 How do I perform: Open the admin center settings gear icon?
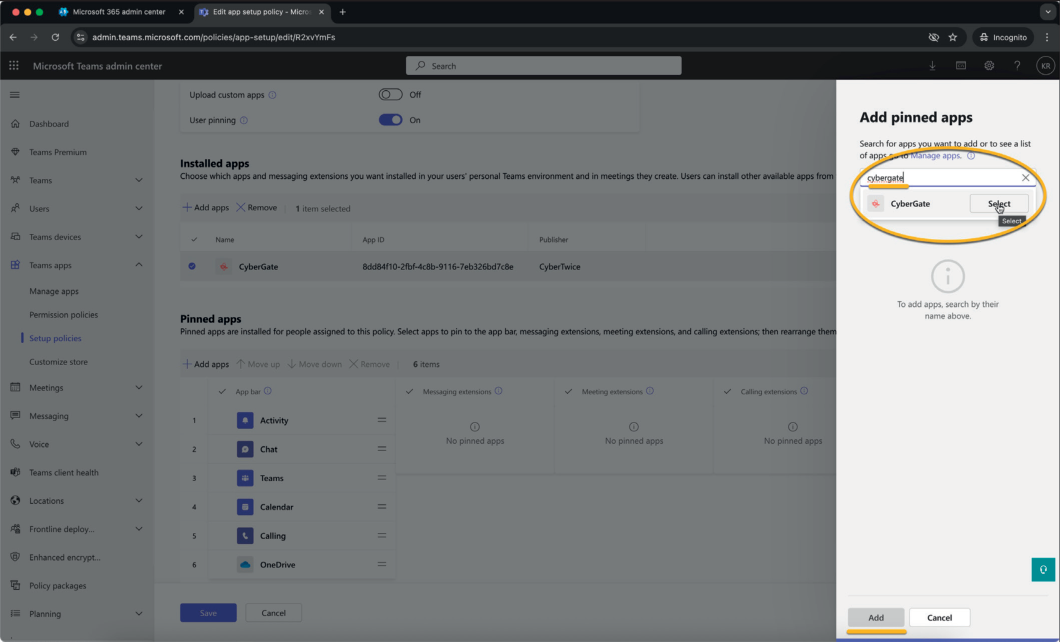[x=988, y=65]
